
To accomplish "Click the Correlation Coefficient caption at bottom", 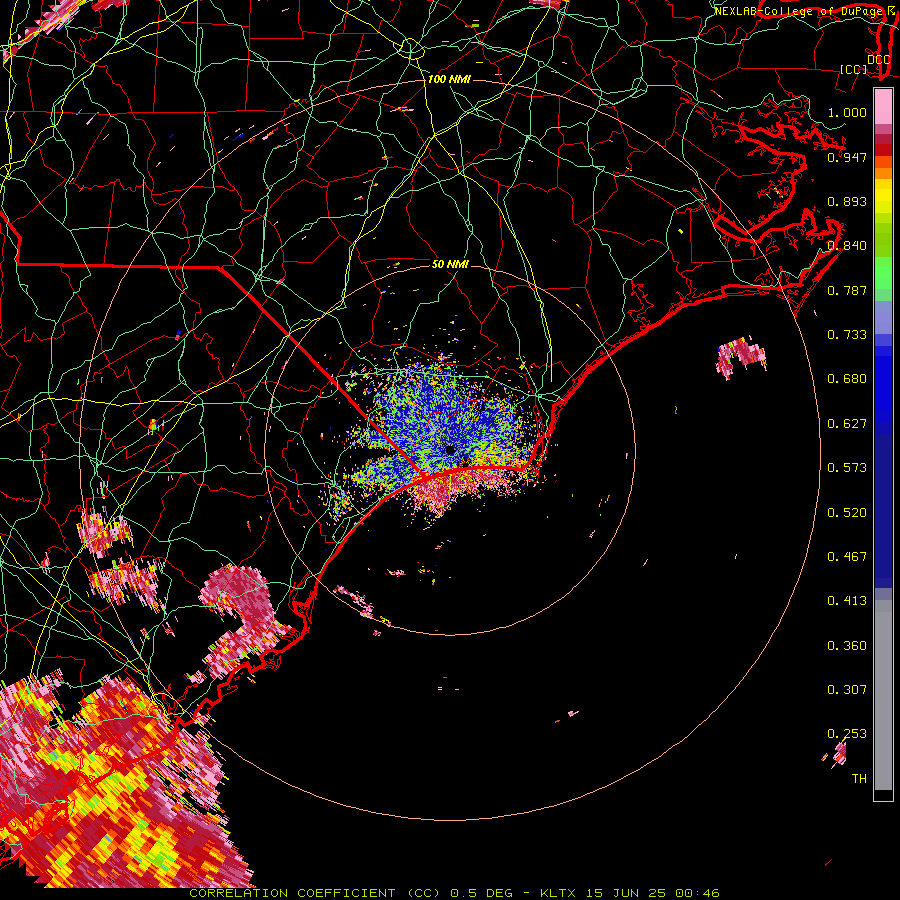I will coord(454,893).
